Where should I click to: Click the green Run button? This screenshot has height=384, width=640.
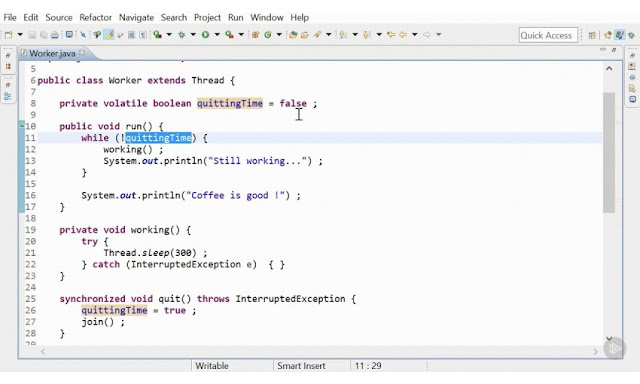pos(205,35)
